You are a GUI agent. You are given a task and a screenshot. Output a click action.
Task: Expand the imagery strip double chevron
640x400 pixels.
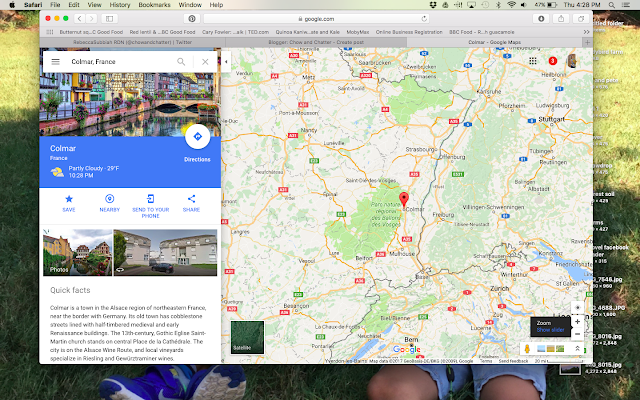[577, 349]
